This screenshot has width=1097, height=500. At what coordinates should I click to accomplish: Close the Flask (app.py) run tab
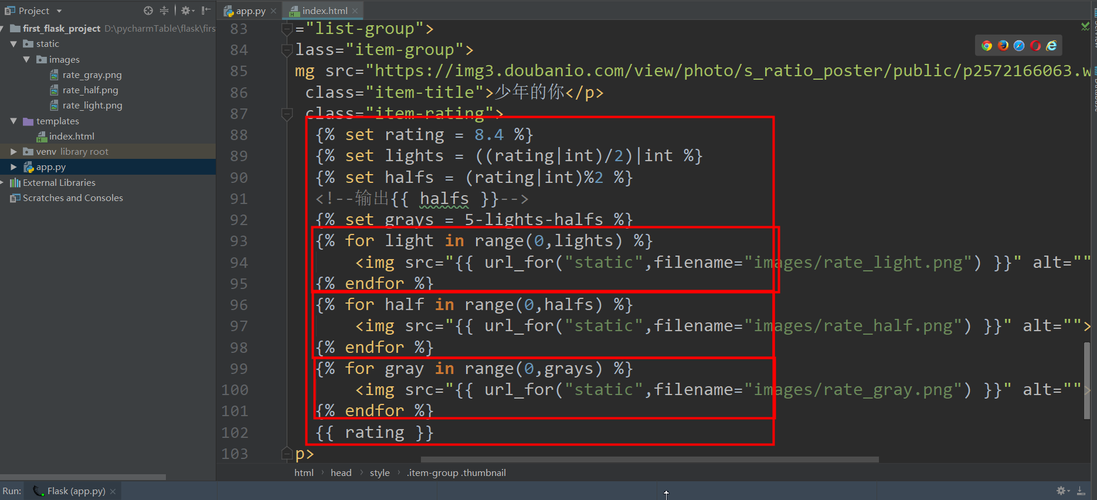[x=113, y=491]
